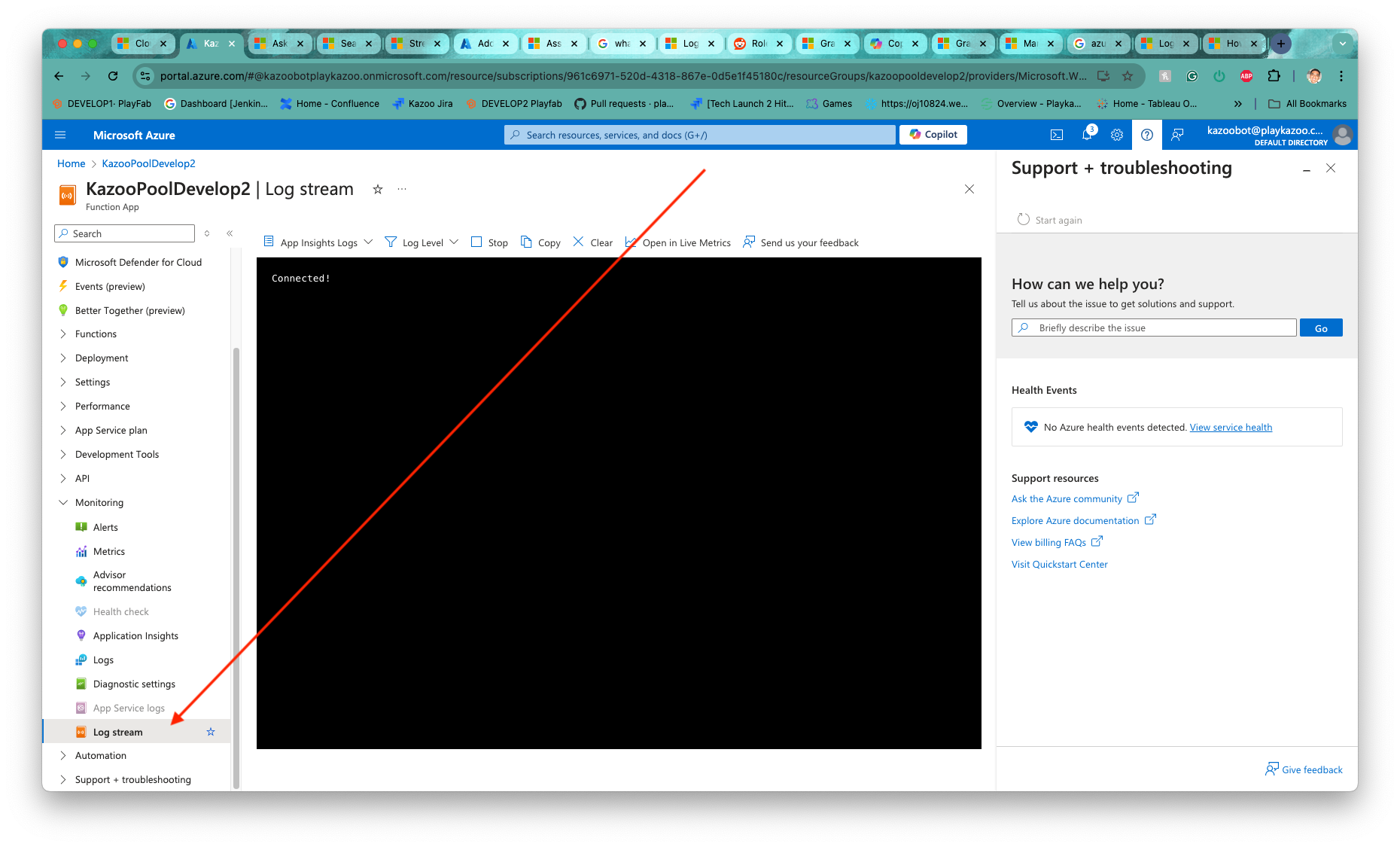
Task: Click Go in the support panel
Action: [1320, 328]
